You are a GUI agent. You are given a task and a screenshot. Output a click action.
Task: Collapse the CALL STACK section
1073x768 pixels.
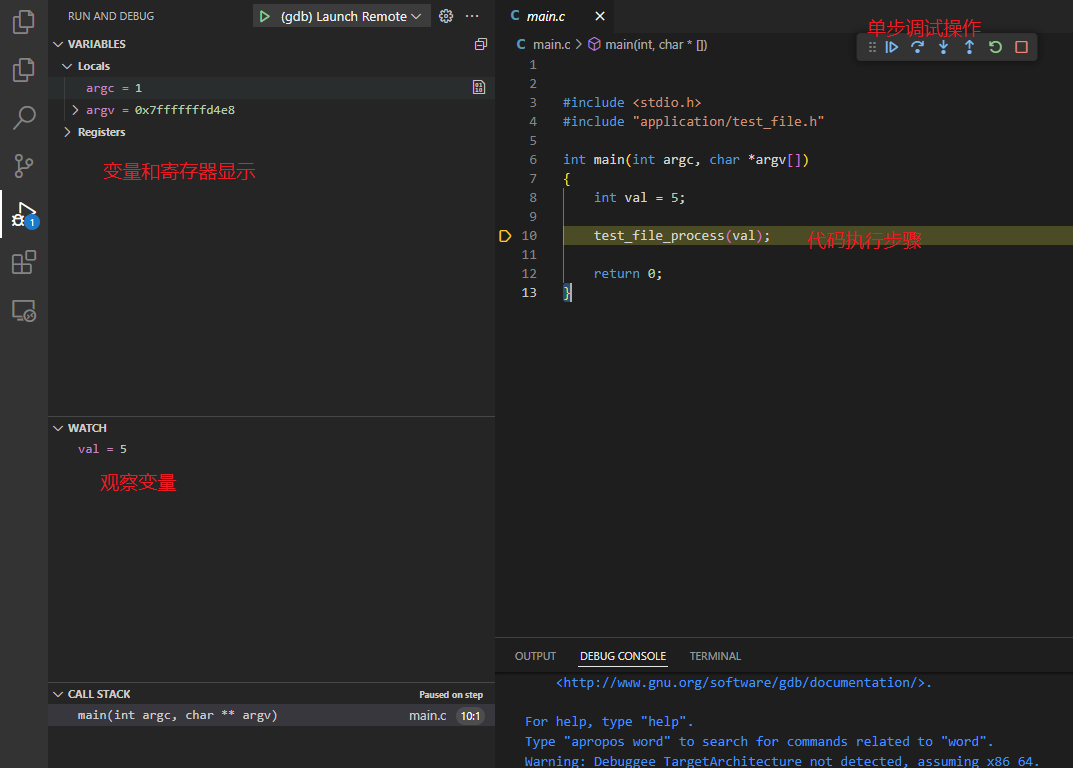pyautogui.click(x=58, y=694)
